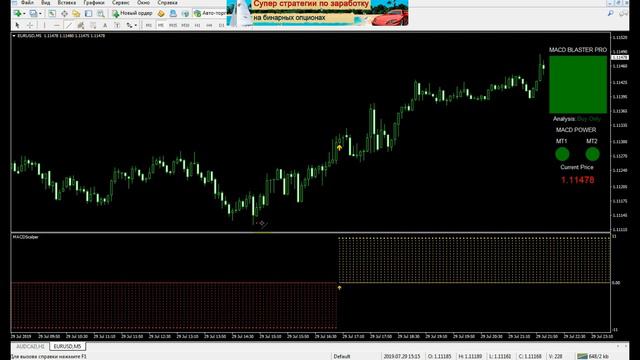Viewport: 640px width, 360px height.
Task: Switch to M30 timeframe
Action: click(185, 25)
